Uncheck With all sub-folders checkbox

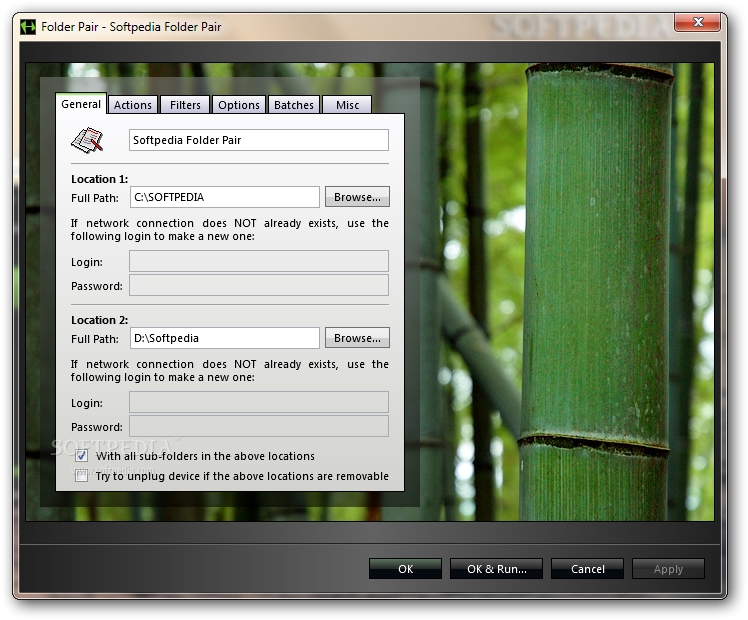click(x=82, y=456)
